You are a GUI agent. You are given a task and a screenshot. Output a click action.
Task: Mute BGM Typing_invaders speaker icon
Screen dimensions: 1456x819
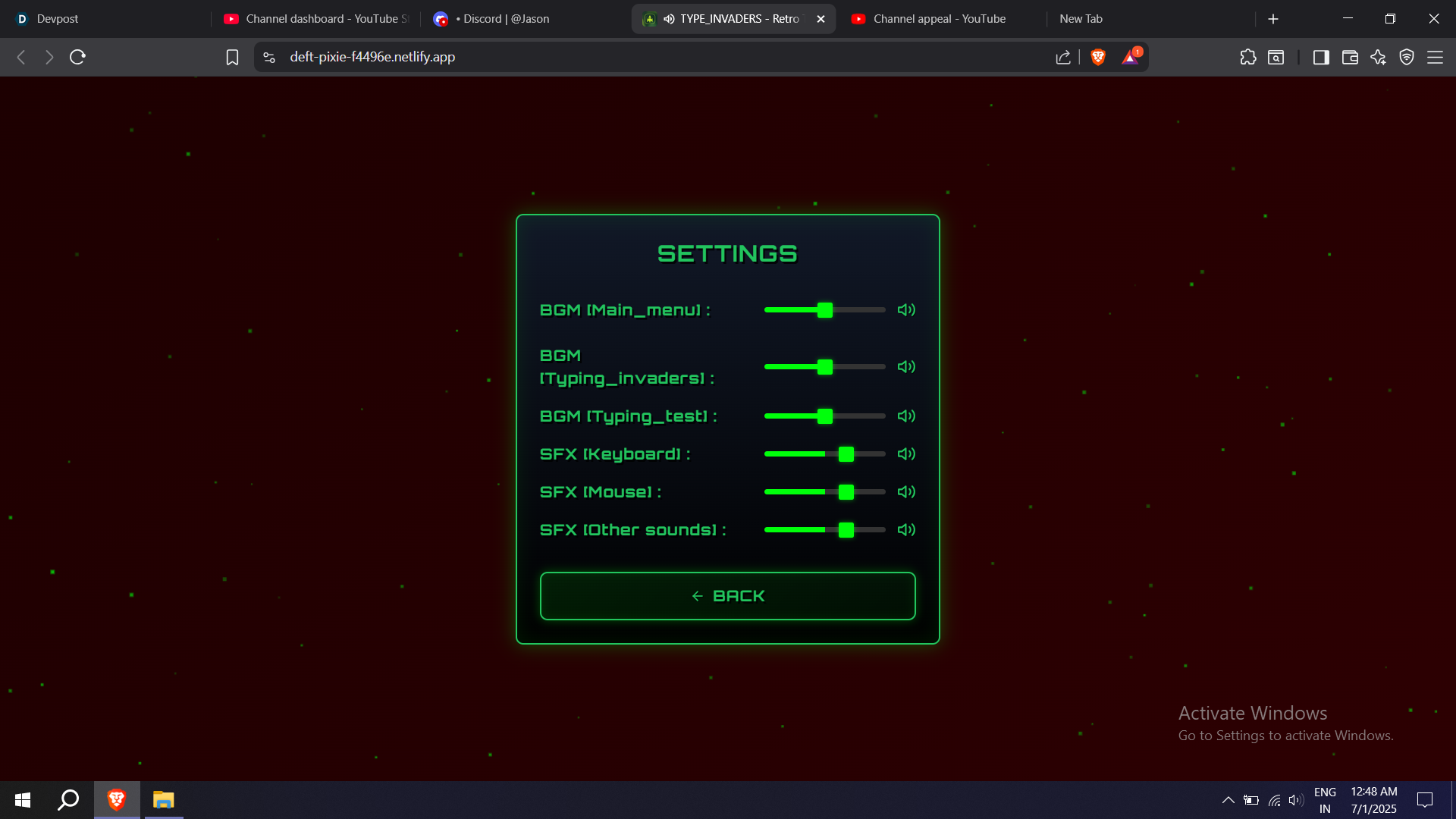(x=906, y=367)
